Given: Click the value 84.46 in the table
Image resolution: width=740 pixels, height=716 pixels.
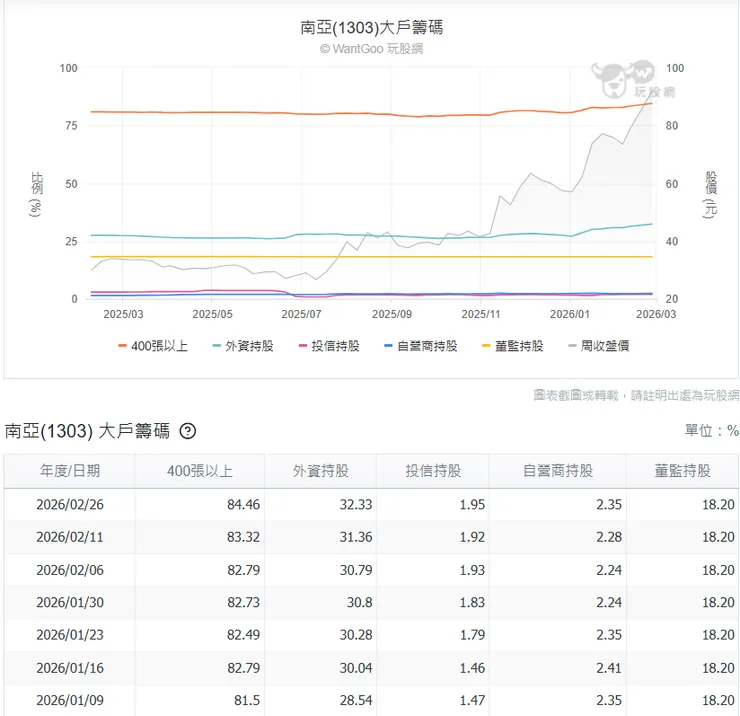Looking at the screenshot, I should [244, 505].
